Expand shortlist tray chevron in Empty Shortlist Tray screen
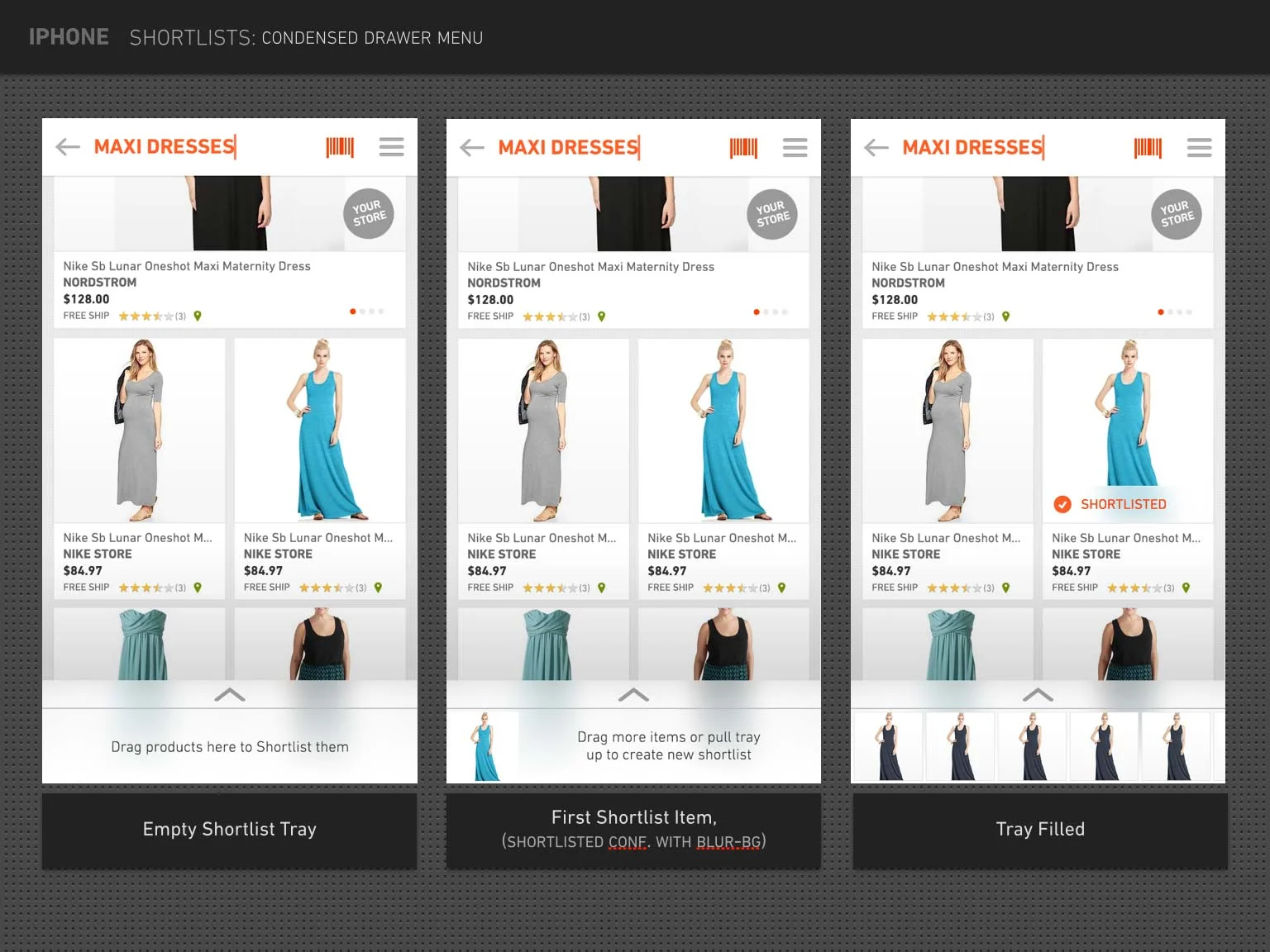 coord(230,695)
